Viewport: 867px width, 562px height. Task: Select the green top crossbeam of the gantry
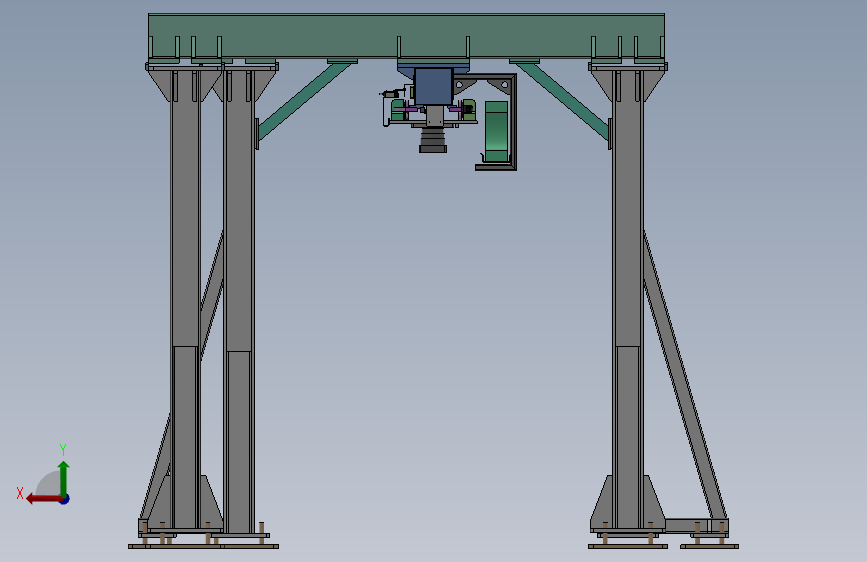pyautogui.click(x=406, y=35)
